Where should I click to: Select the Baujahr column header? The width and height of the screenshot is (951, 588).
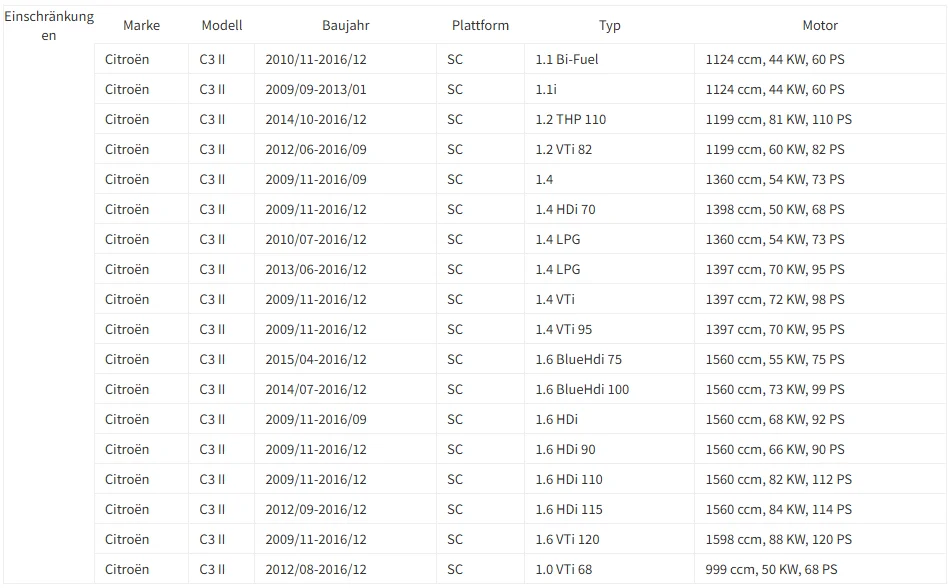click(x=345, y=25)
